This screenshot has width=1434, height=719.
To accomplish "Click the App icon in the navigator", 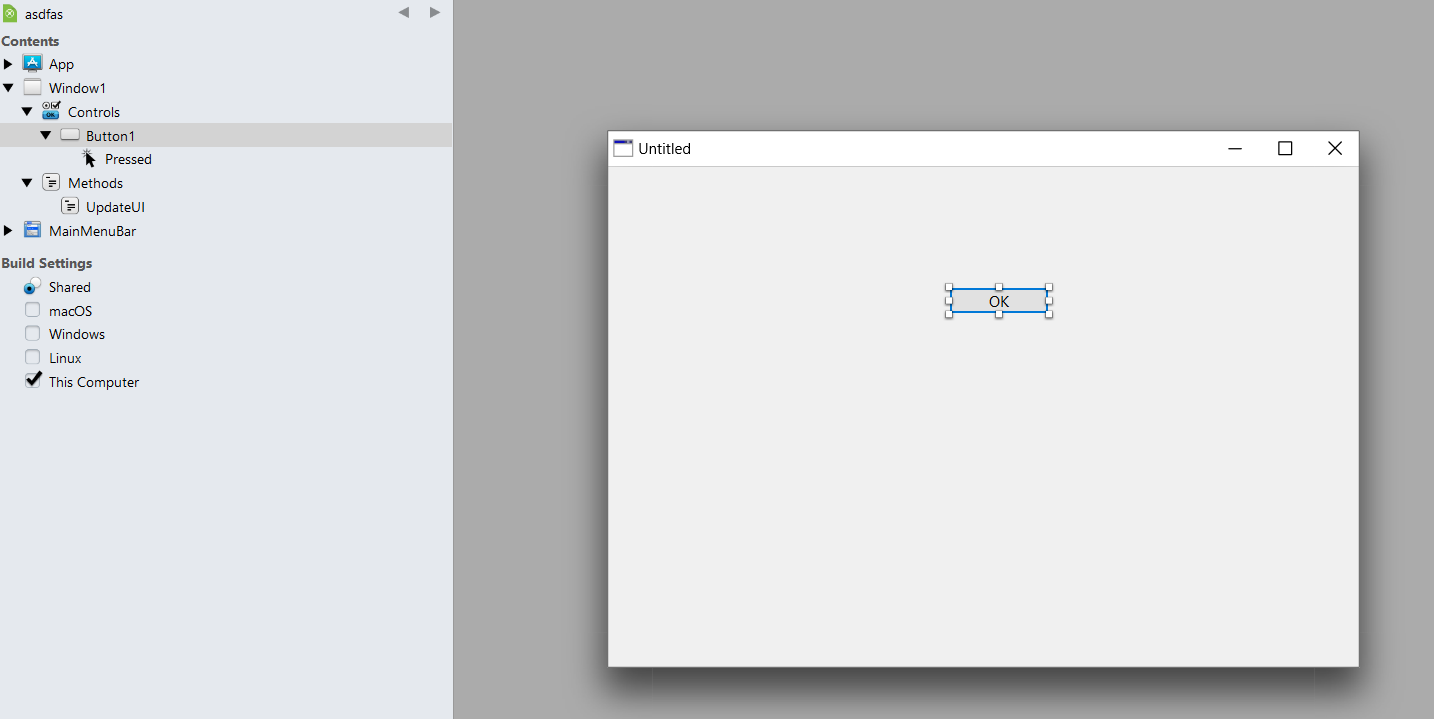I will point(32,63).
